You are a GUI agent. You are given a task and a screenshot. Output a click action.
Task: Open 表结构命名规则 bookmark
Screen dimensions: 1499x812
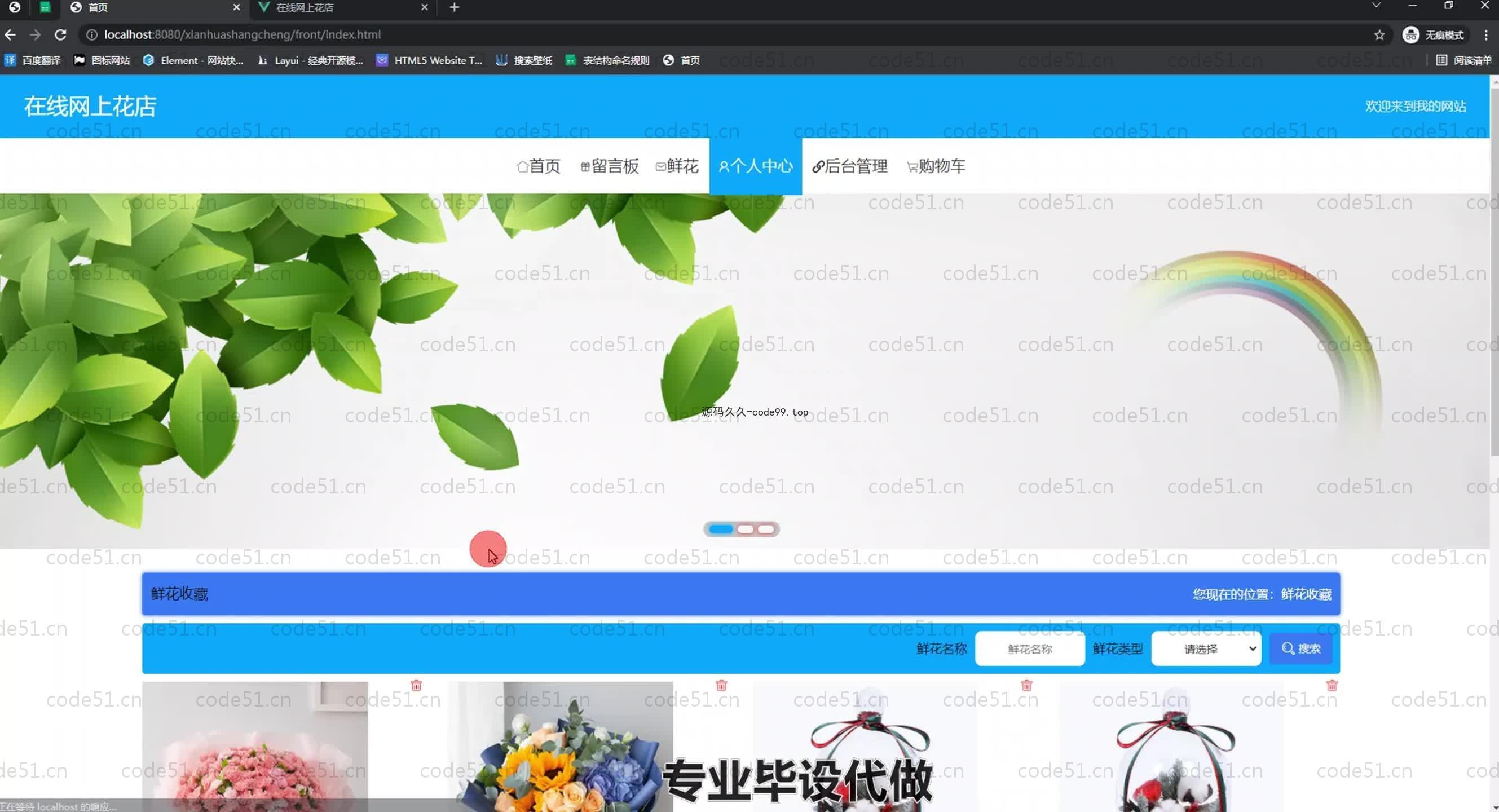pyautogui.click(x=607, y=60)
